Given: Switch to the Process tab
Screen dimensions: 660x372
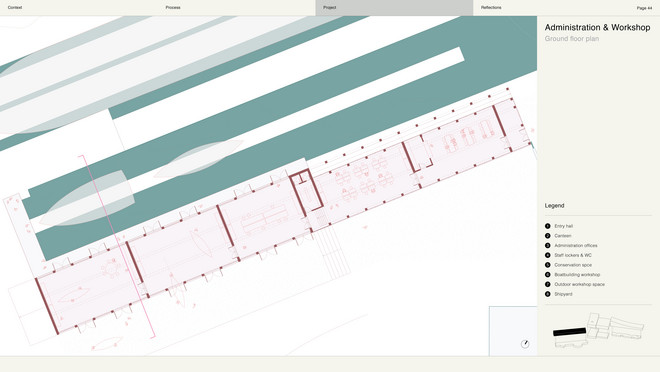Looking at the screenshot, I should pos(173,8).
